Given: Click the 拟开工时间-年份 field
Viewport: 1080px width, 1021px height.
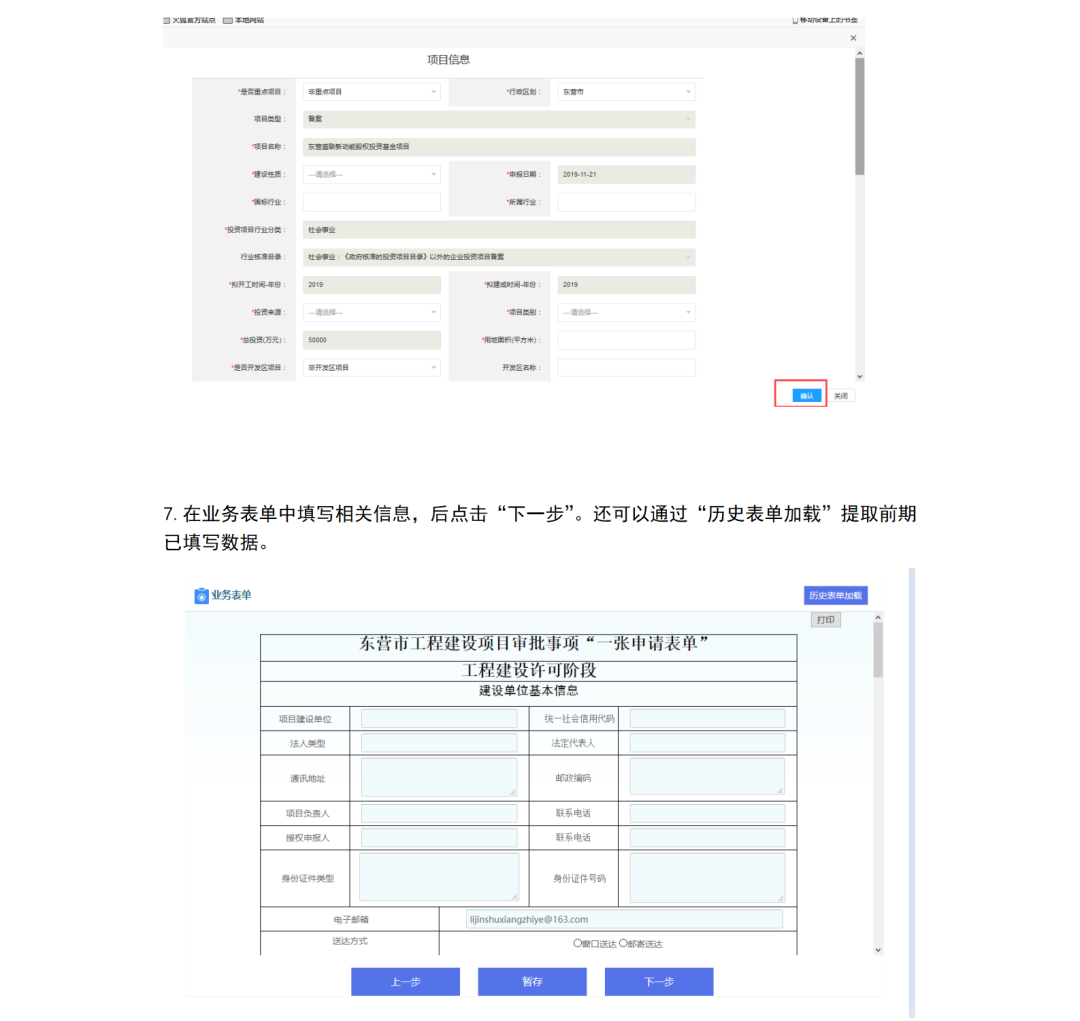Looking at the screenshot, I should (372, 285).
